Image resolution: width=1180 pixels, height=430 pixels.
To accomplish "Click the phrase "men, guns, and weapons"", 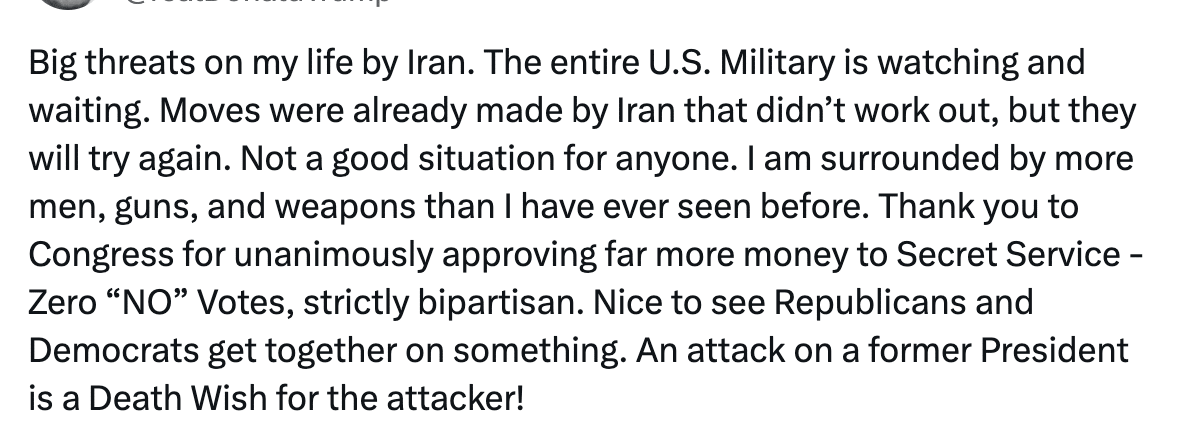I will (x=221, y=208).
